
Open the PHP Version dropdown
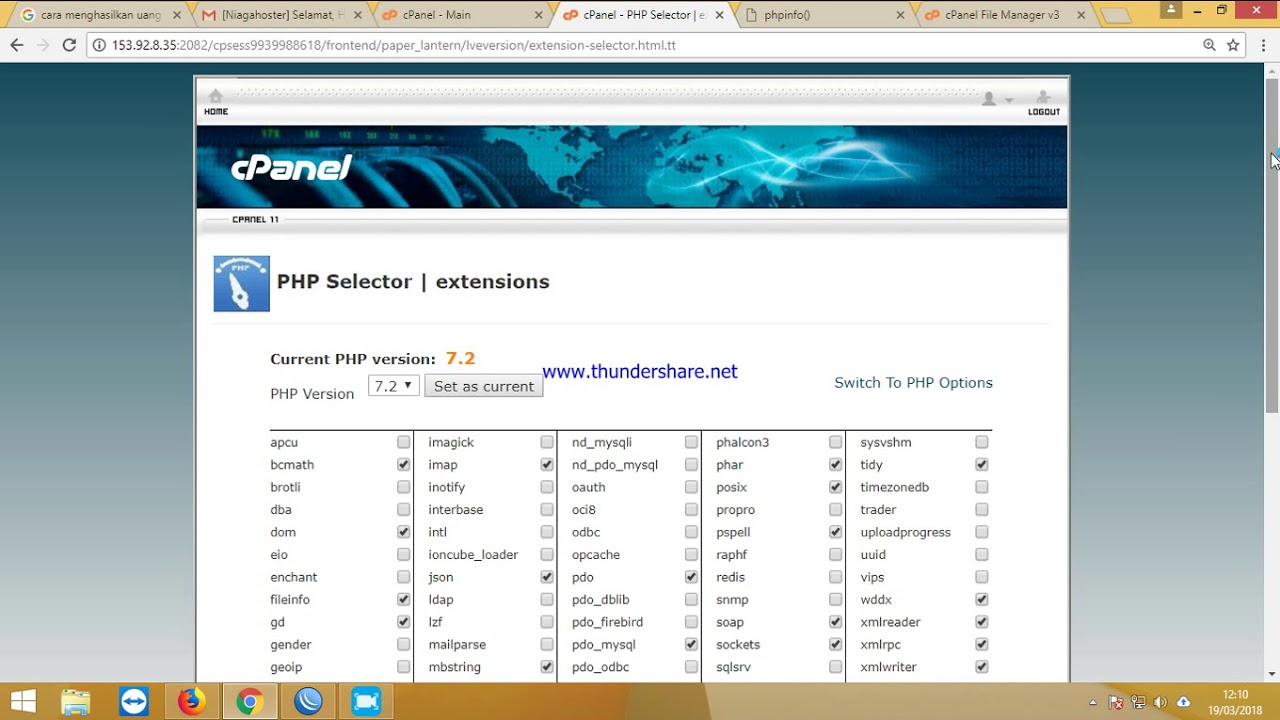pos(393,386)
